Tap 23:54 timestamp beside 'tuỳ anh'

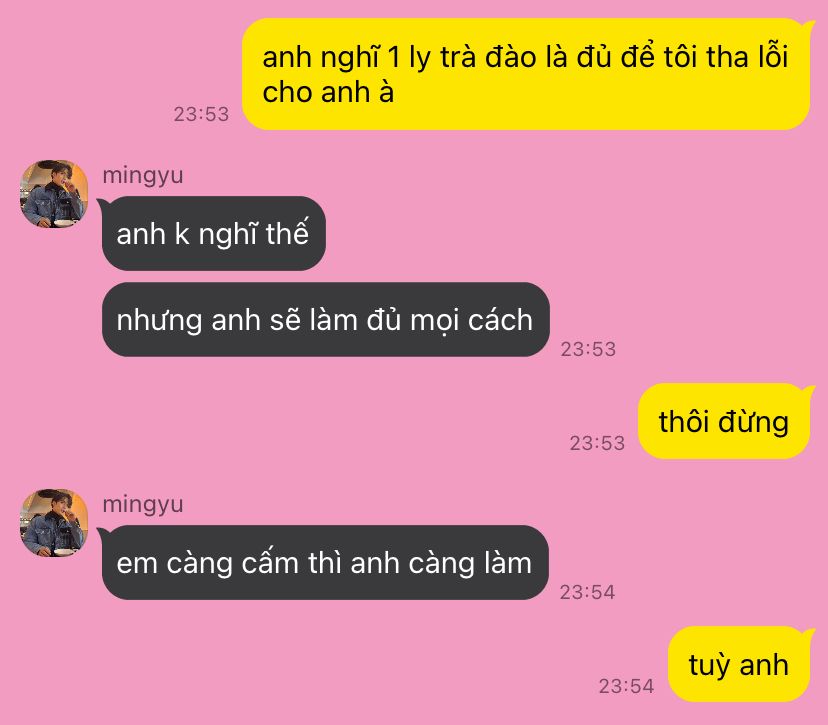point(626,686)
